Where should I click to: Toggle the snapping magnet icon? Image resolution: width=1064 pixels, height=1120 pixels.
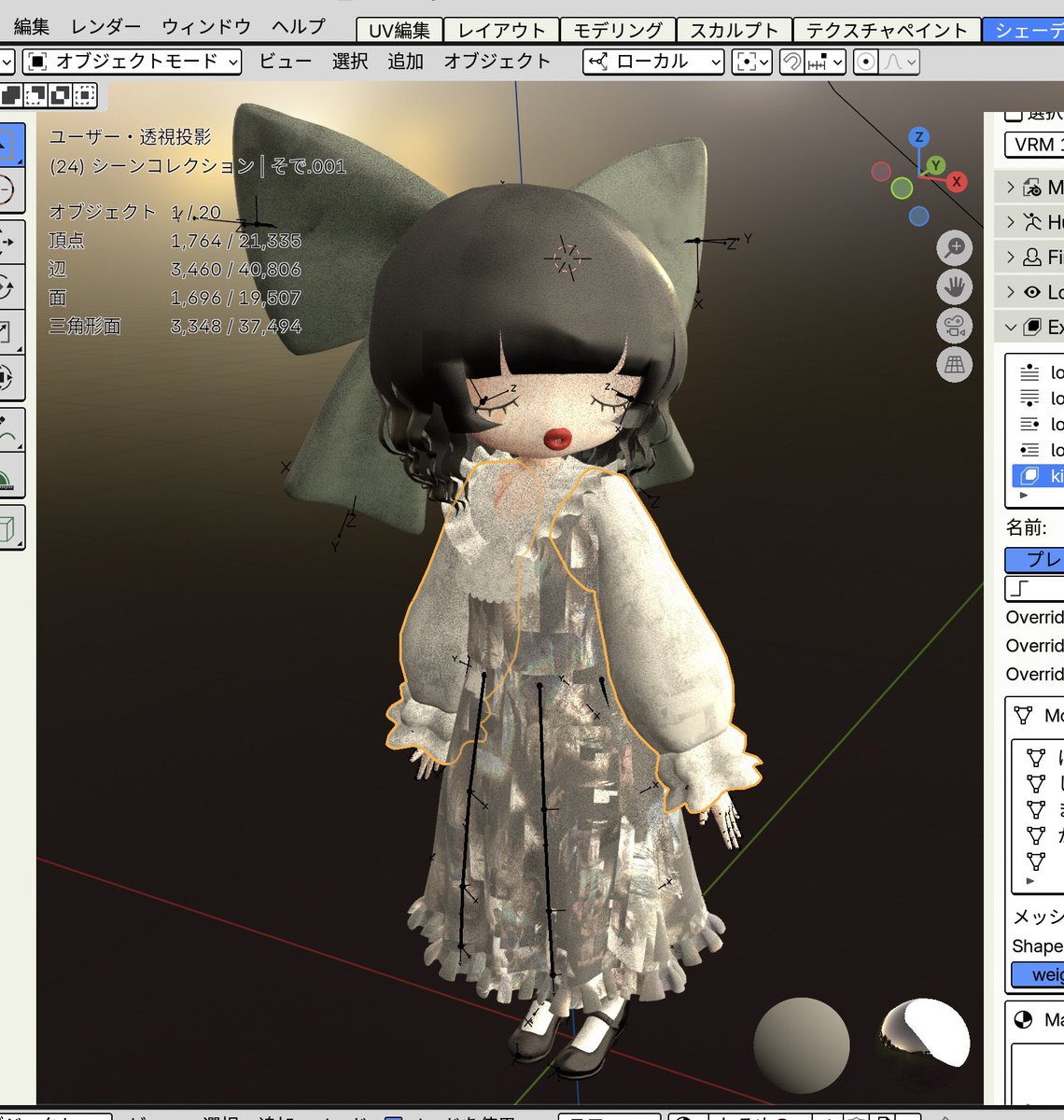point(791,62)
